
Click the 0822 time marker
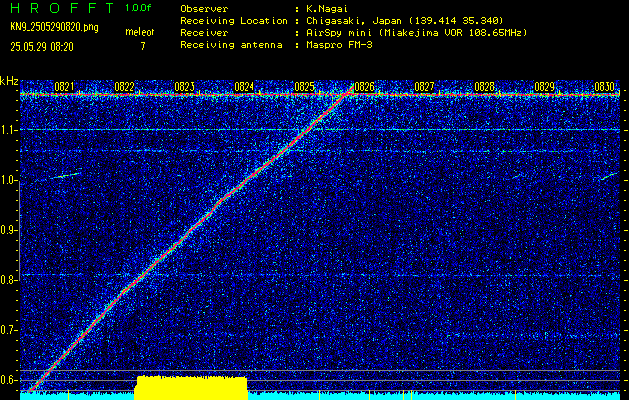click(124, 87)
